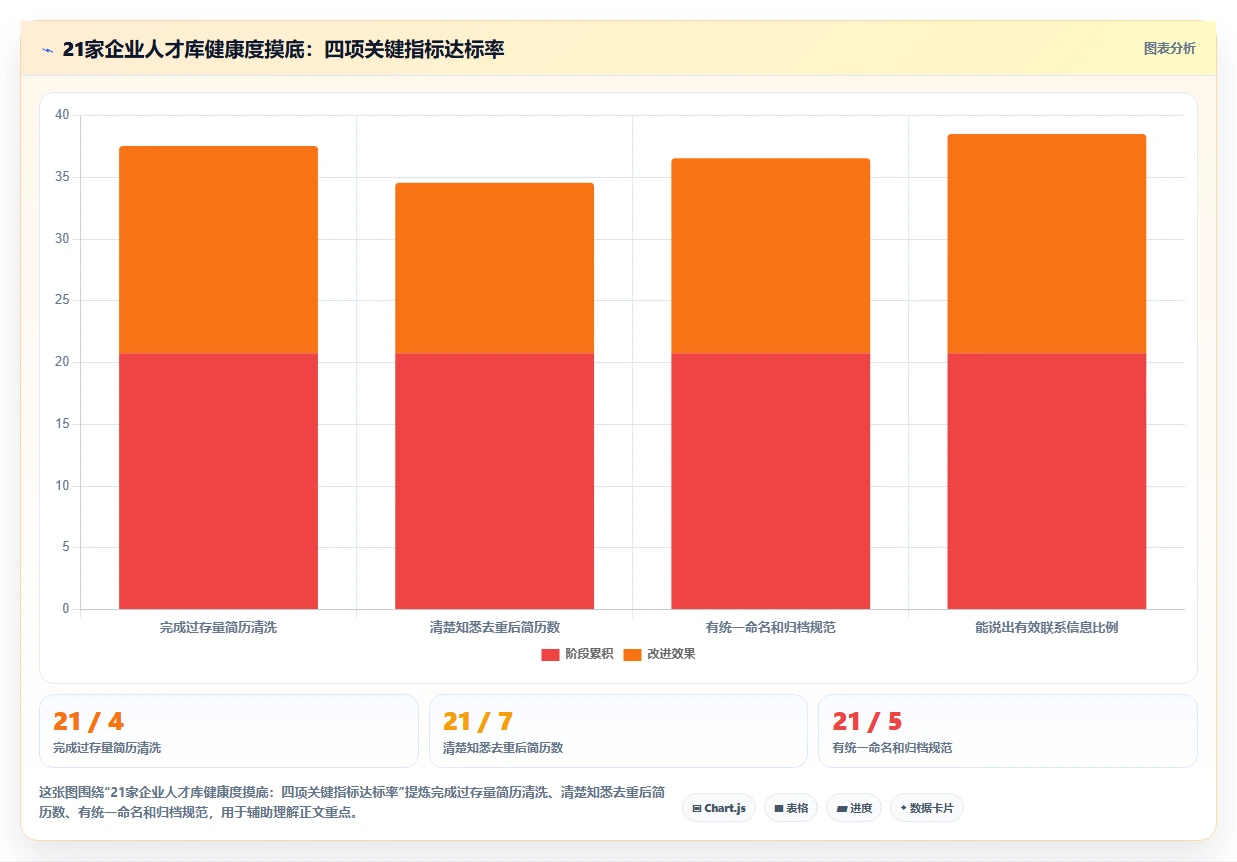Screen dimensions: 1237x862
Task: Toggle the 阶段累积 legend item
Action: pos(577,654)
